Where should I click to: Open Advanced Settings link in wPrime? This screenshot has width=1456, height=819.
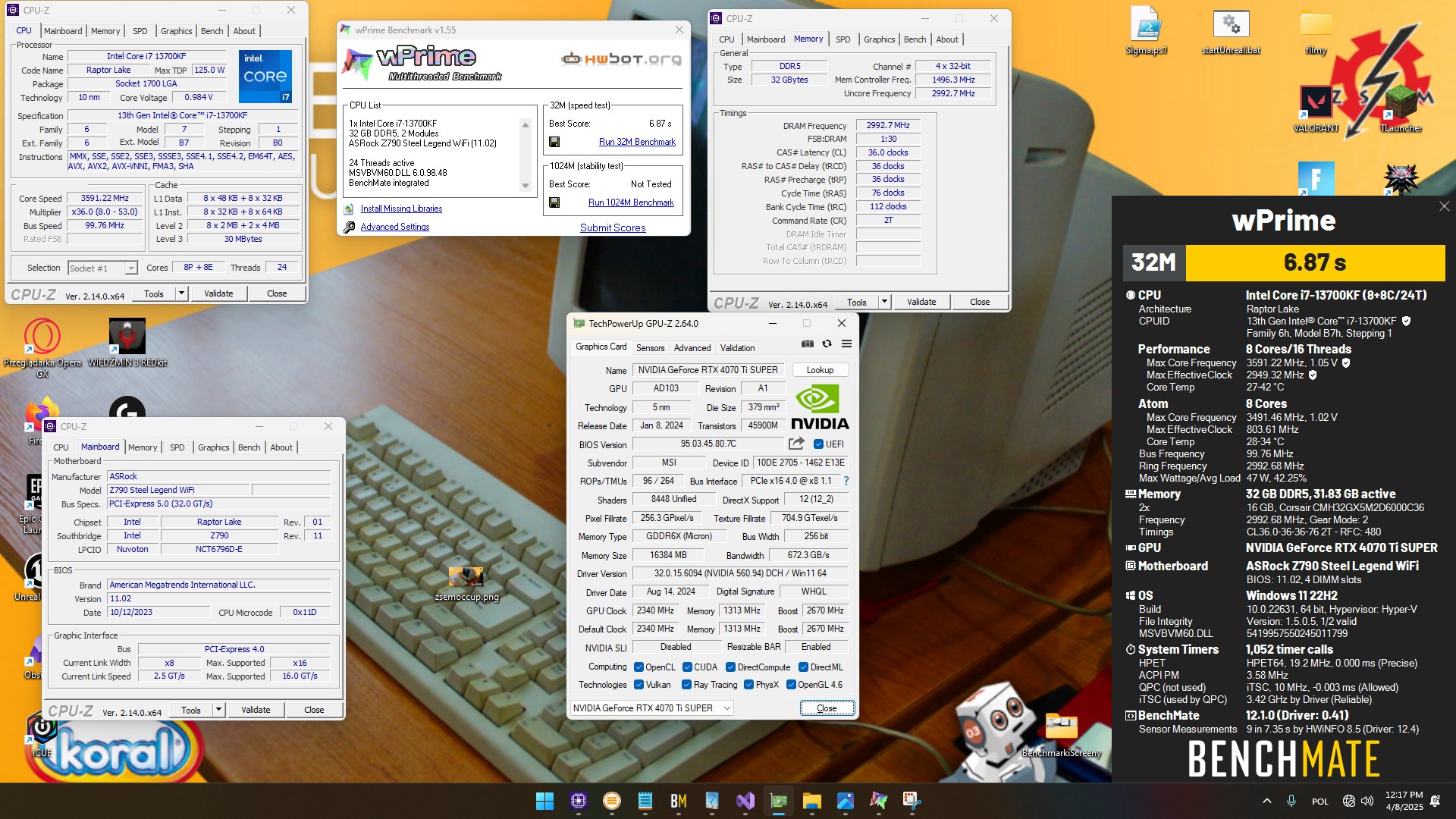coord(395,227)
